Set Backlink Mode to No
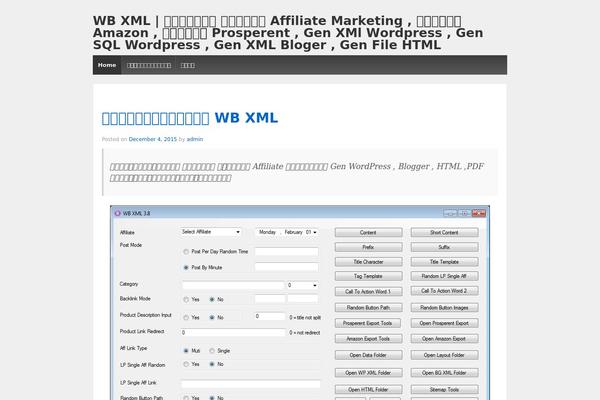The image size is (600, 400). click(x=212, y=300)
